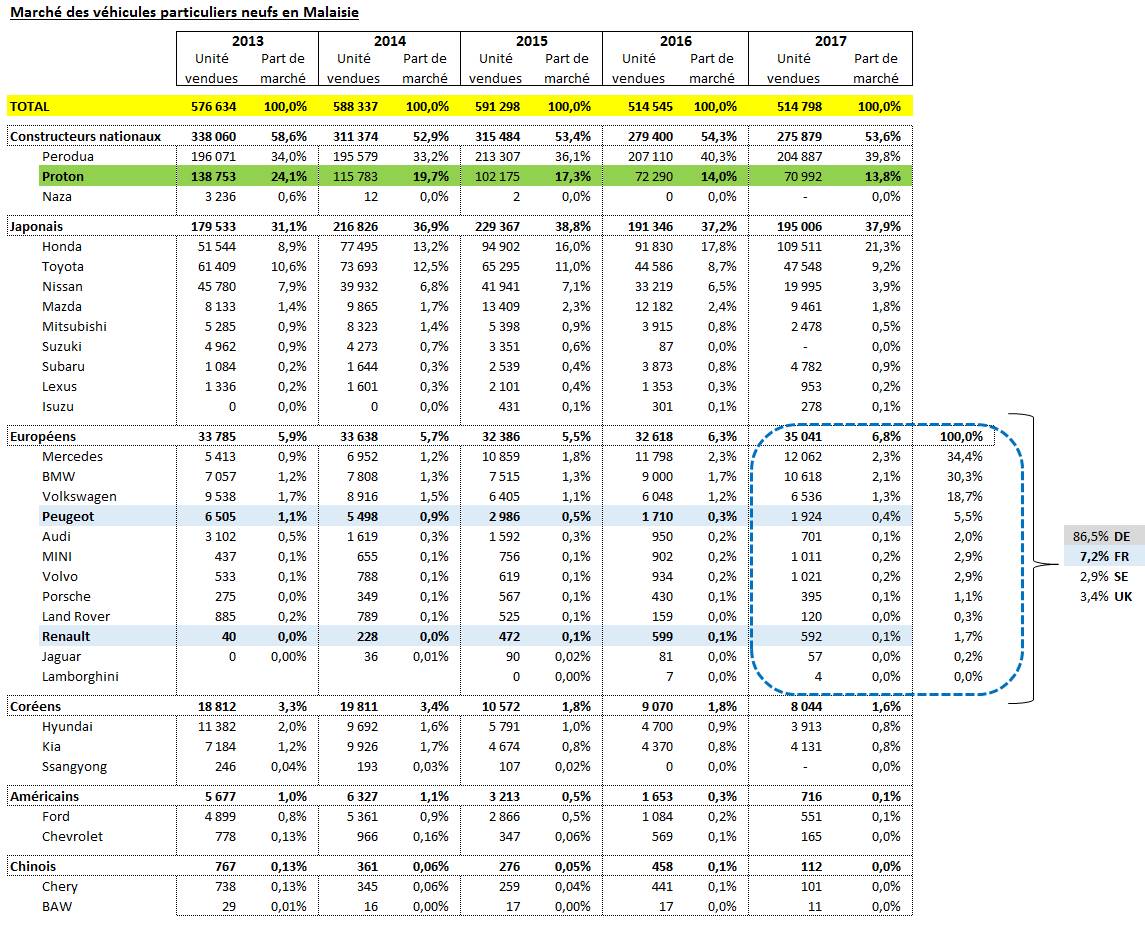Select the 2017 year header
The image size is (1145, 926).
830,41
